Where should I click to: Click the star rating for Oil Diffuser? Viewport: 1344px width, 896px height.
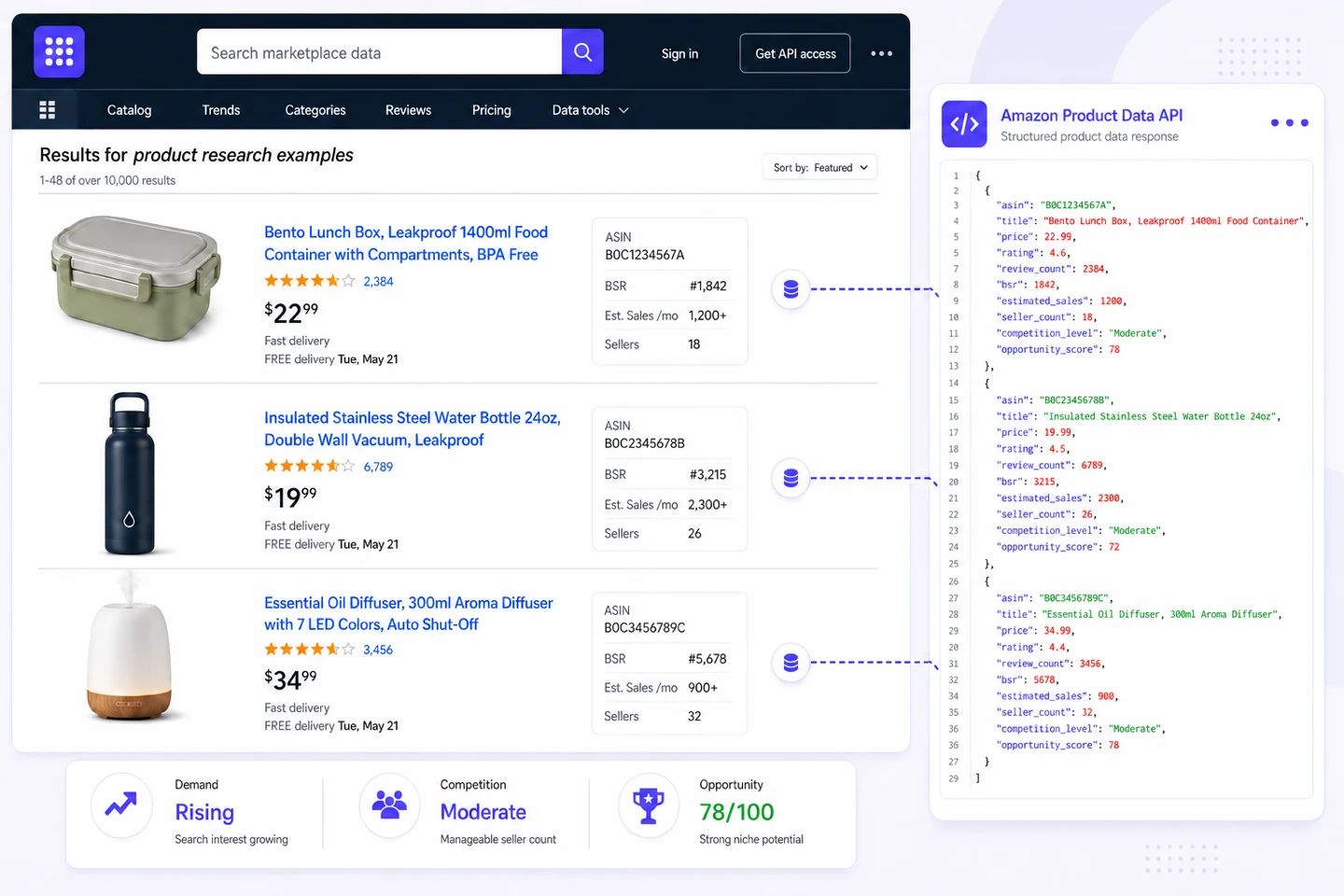click(x=310, y=650)
